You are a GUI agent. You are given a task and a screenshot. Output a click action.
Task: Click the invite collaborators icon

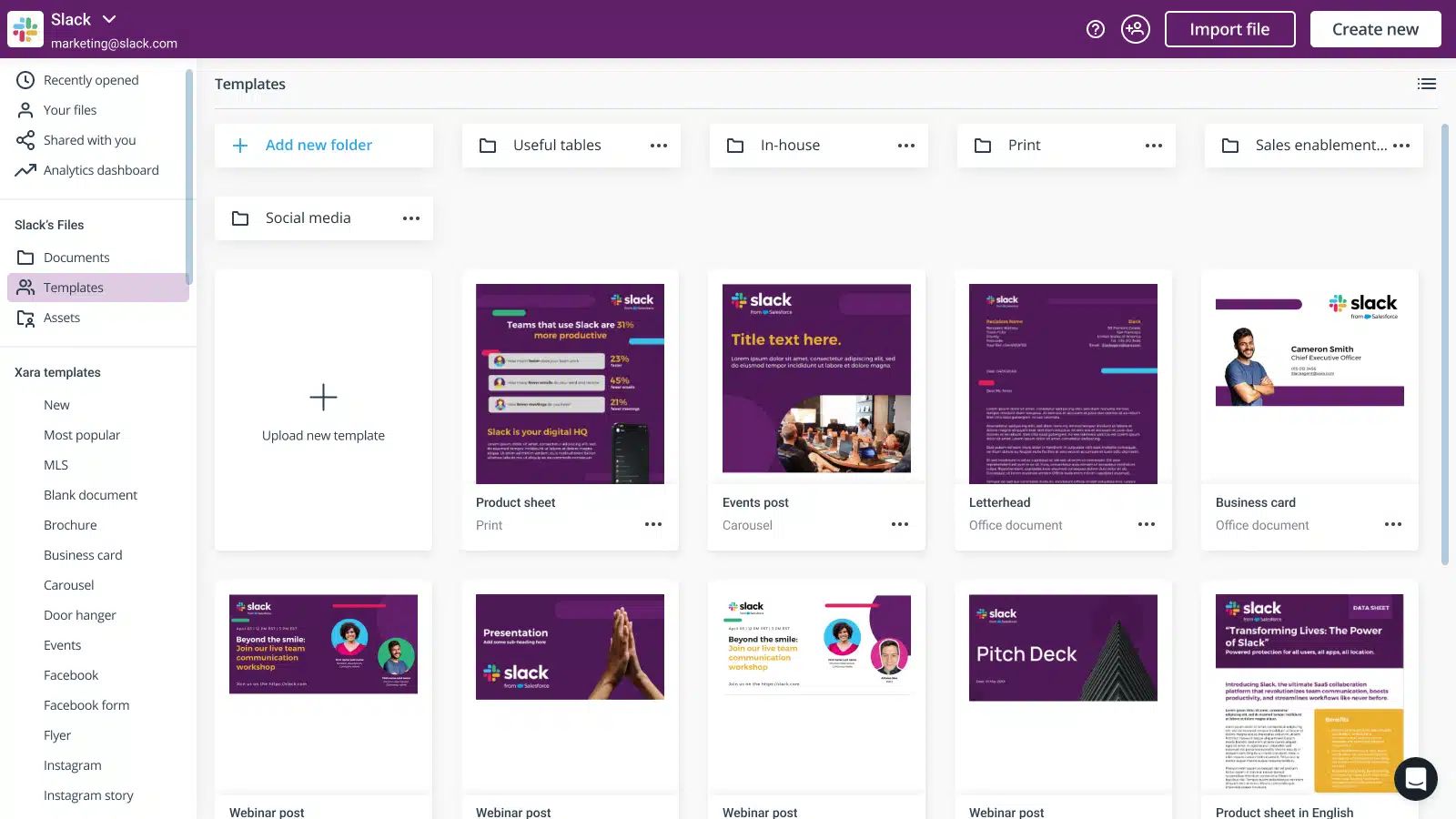point(1136,29)
